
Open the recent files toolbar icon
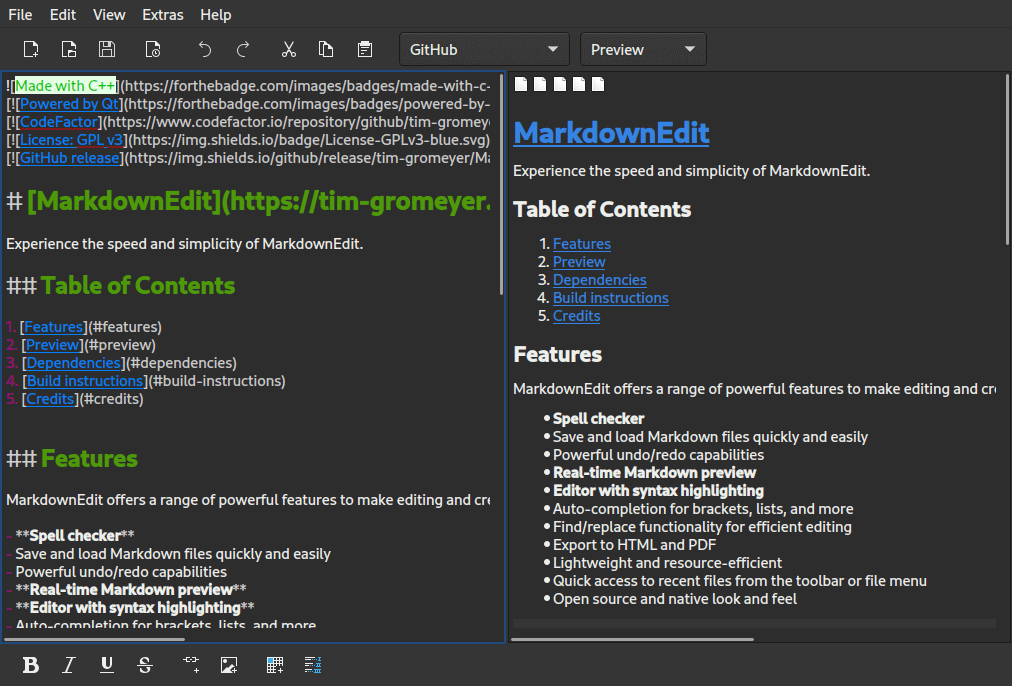pyautogui.click(x=153, y=50)
